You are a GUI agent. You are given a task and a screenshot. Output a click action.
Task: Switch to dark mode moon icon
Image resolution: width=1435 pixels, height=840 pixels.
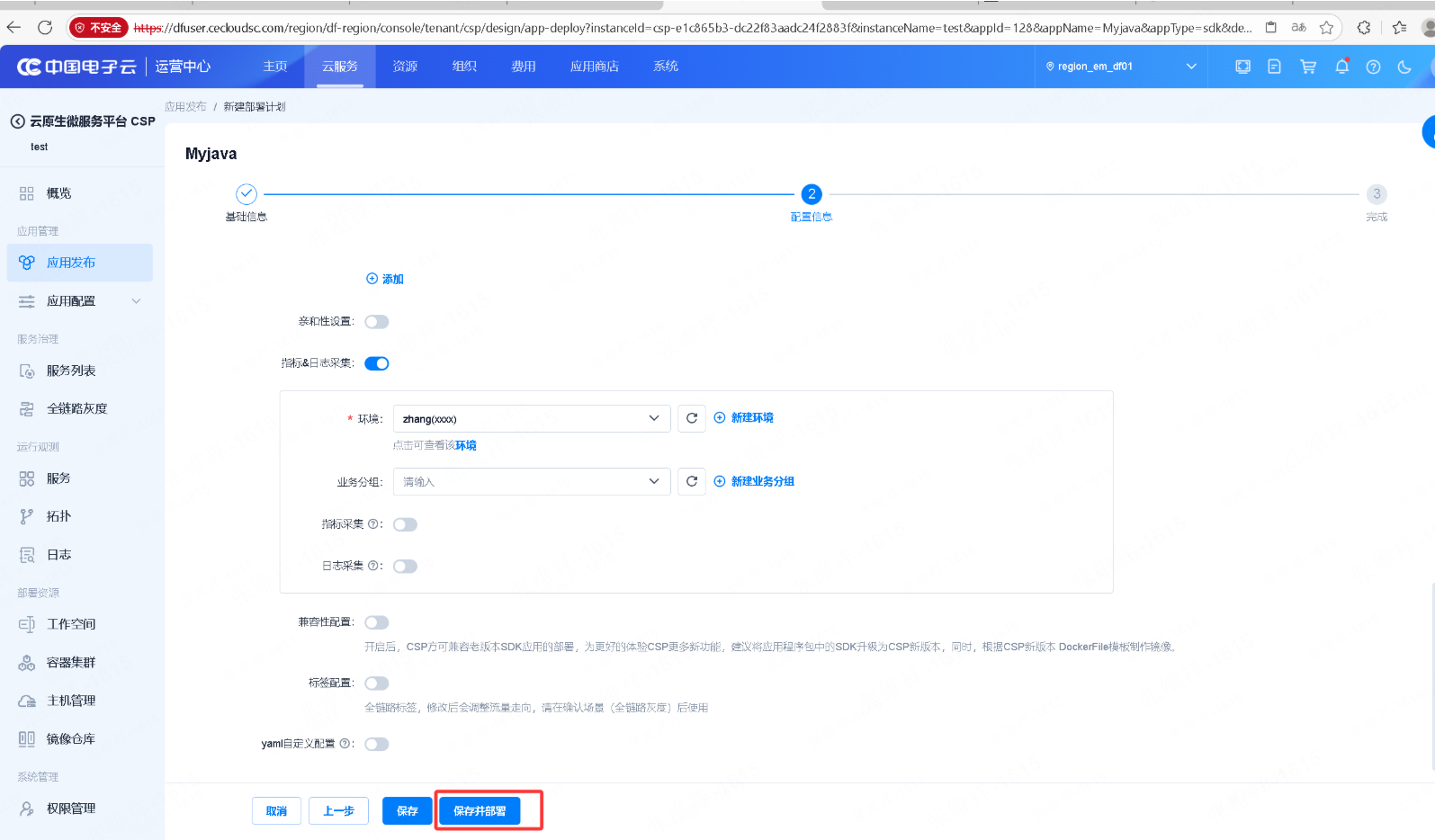tap(1404, 67)
